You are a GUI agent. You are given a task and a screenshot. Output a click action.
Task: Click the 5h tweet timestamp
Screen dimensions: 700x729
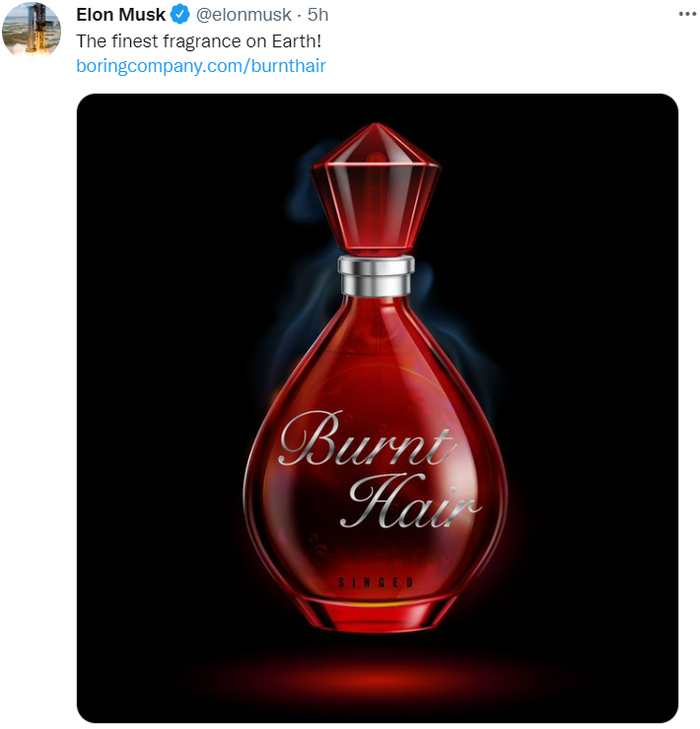point(318,15)
